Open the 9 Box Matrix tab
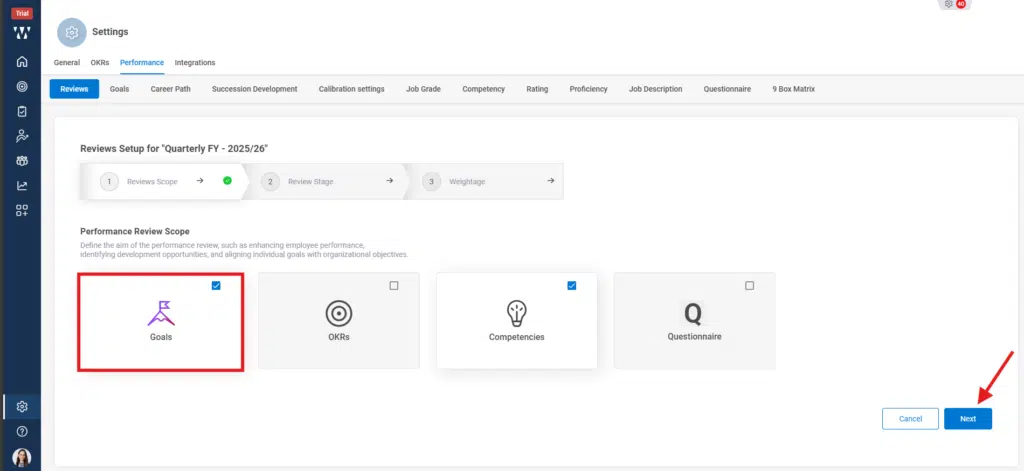 tap(793, 89)
